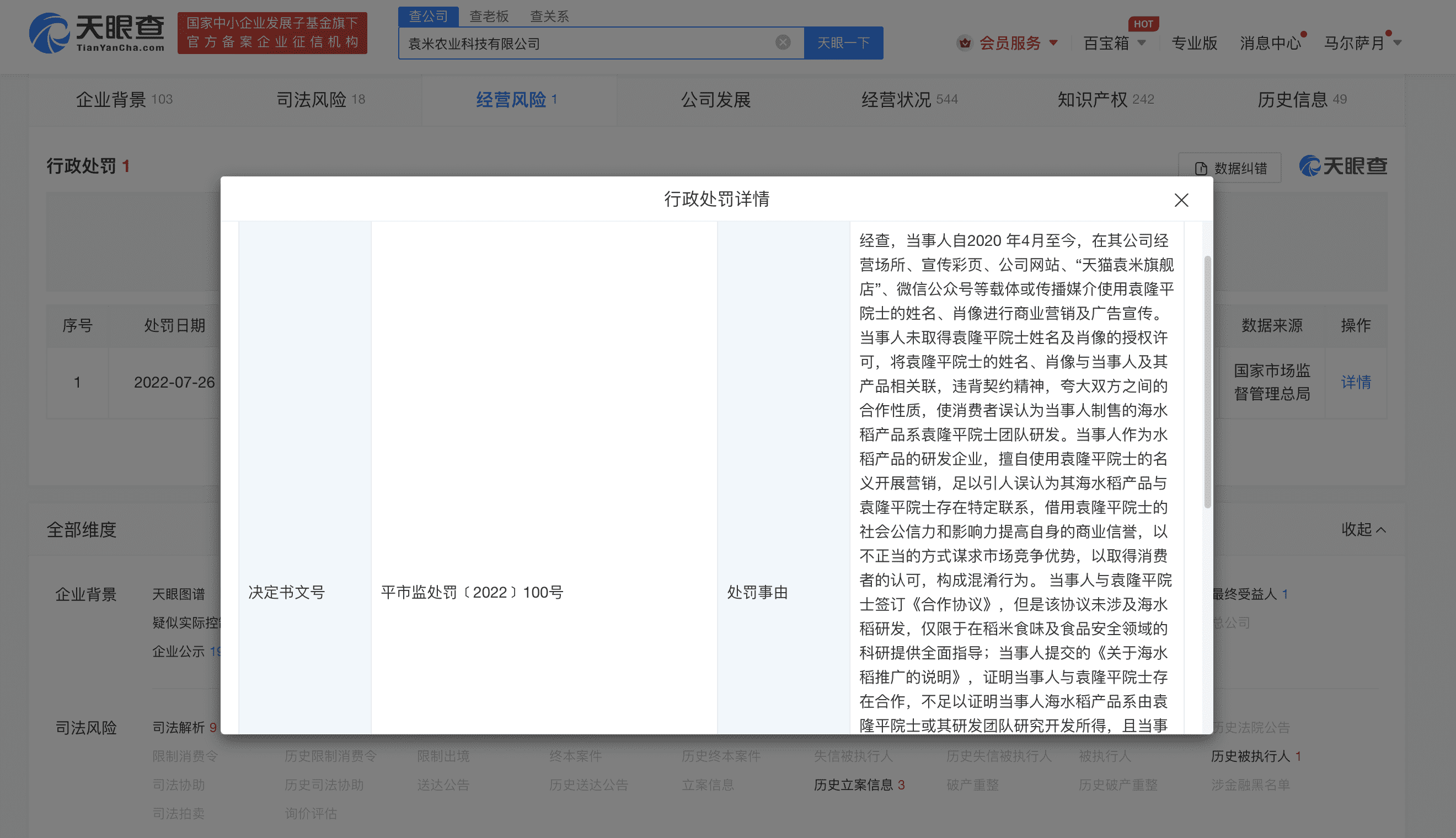Open 最终受益人 1 link
Viewport: 1456px width, 838px height.
[1250, 593]
